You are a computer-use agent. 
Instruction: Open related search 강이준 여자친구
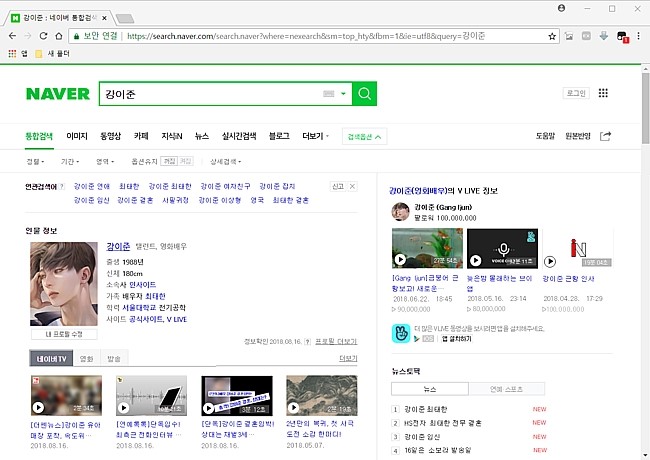pyautogui.click(x=225, y=186)
